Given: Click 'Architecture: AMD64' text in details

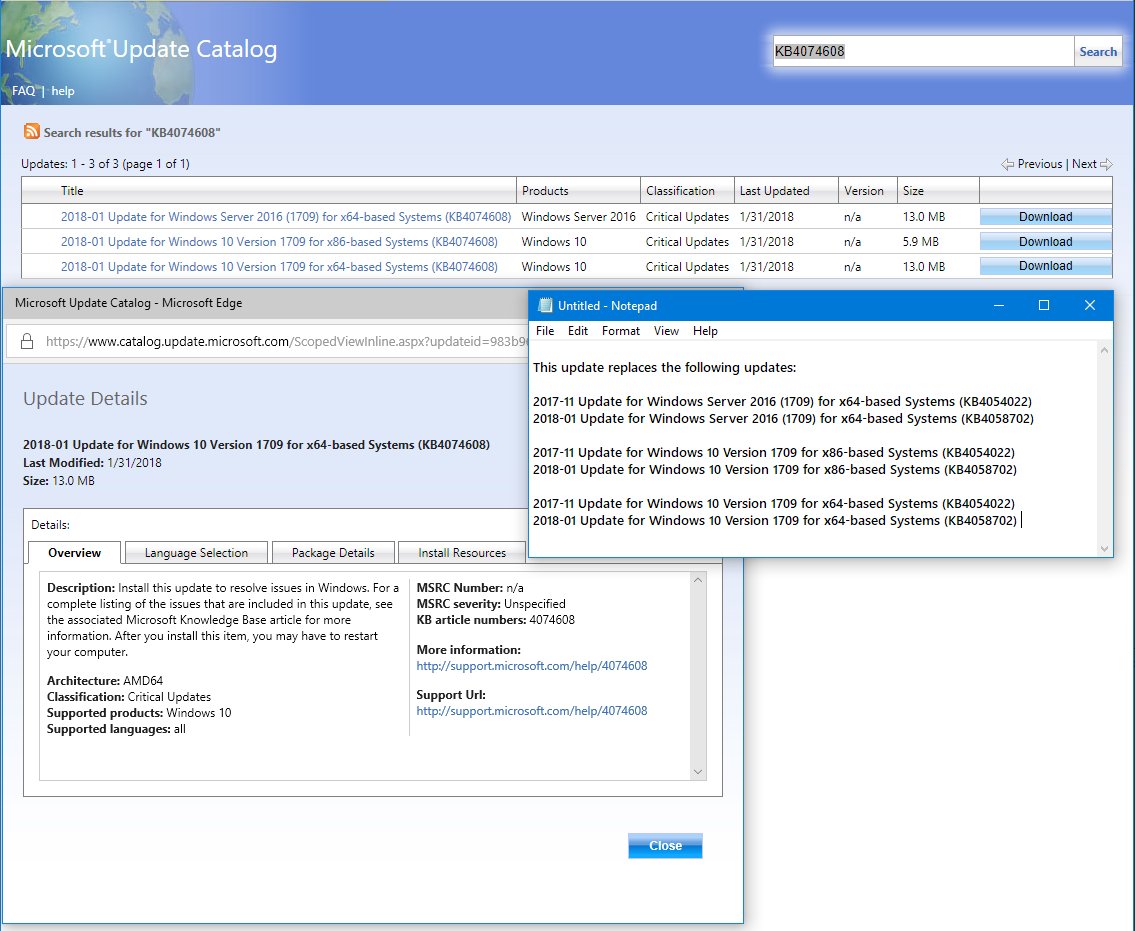Looking at the screenshot, I should click(x=105, y=681).
